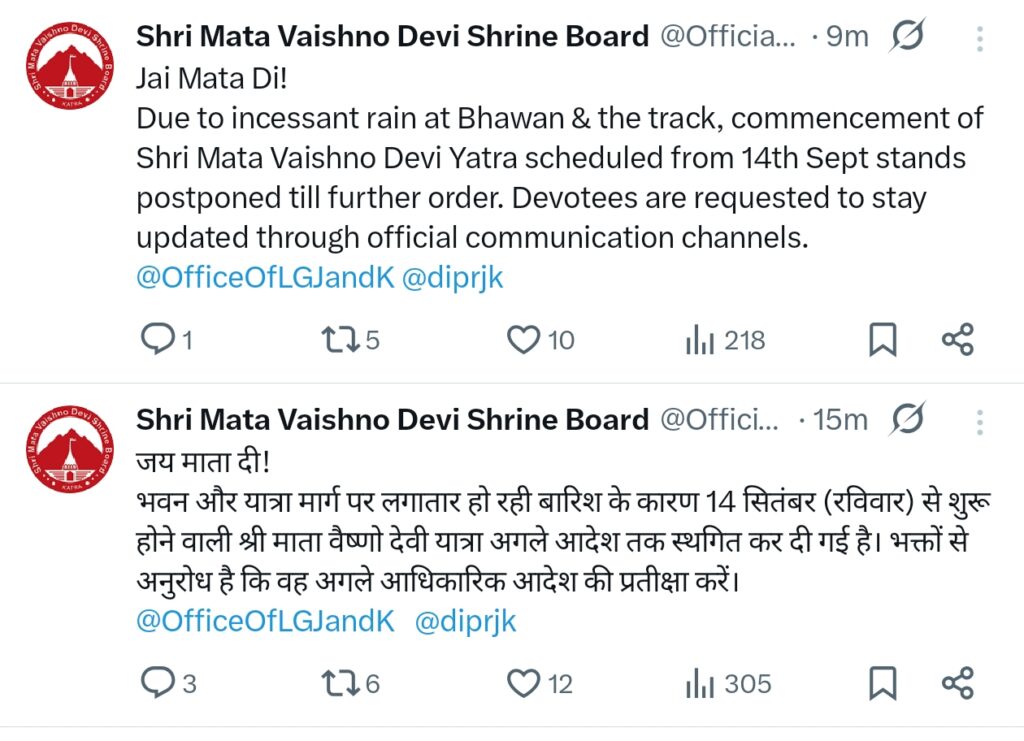The width and height of the screenshot is (1024, 741).
Task: Open Grok icon on the 15m tweet
Action: click(x=906, y=419)
